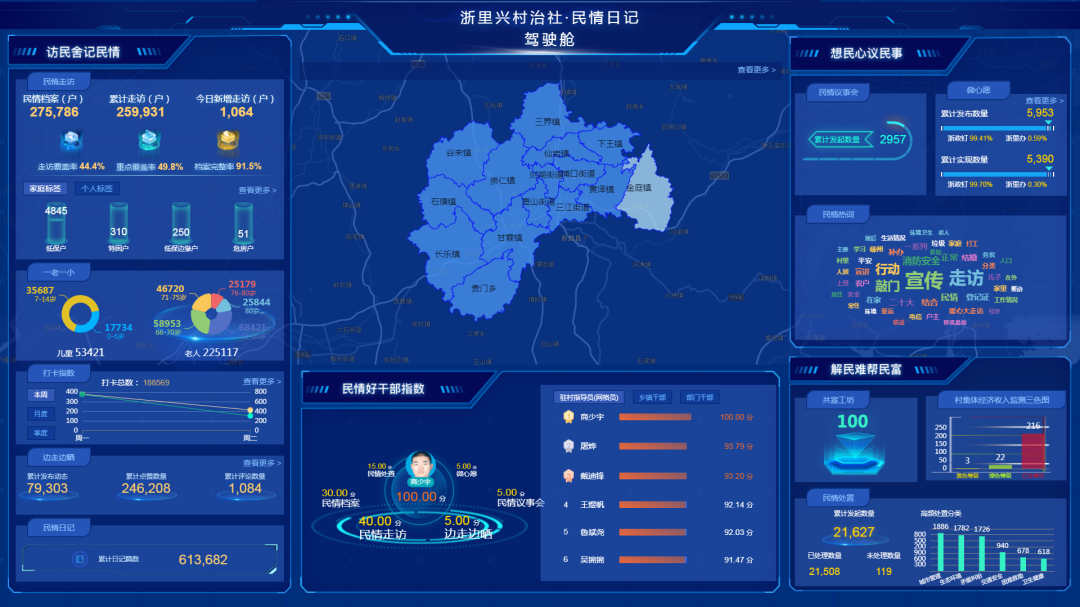The width and height of the screenshot is (1080, 607).
Task: Expand 查看更多 next to 打卡总数
Action: 261,381
